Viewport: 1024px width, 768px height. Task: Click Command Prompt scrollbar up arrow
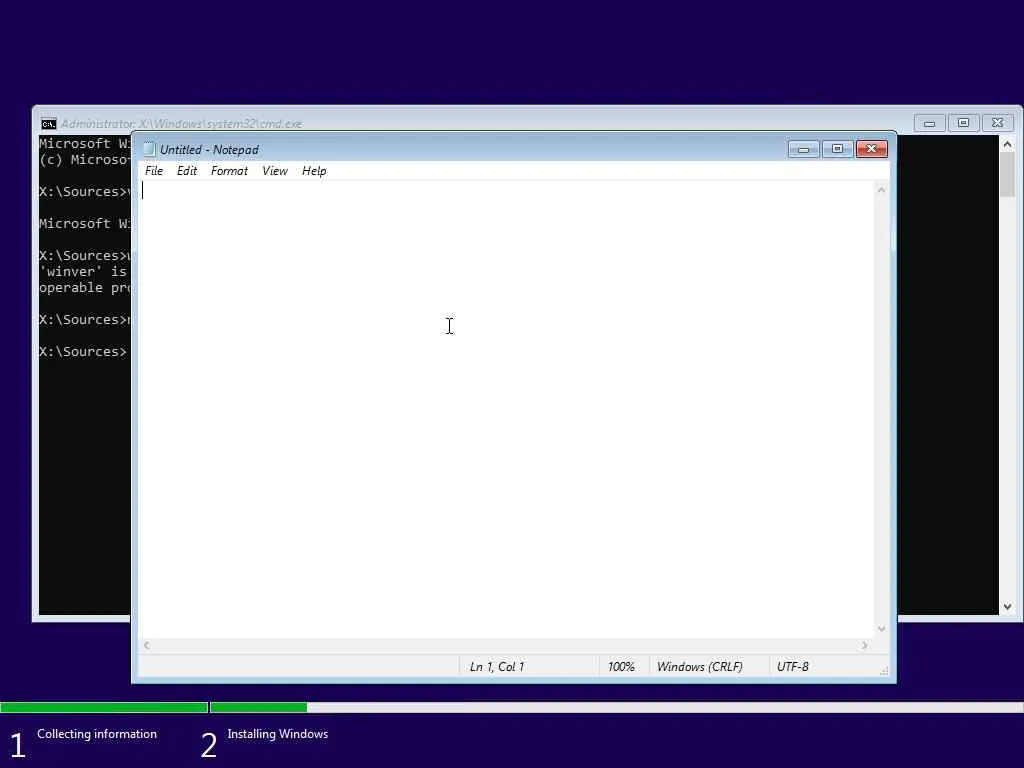pyautogui.click(x=1007, y=144)
